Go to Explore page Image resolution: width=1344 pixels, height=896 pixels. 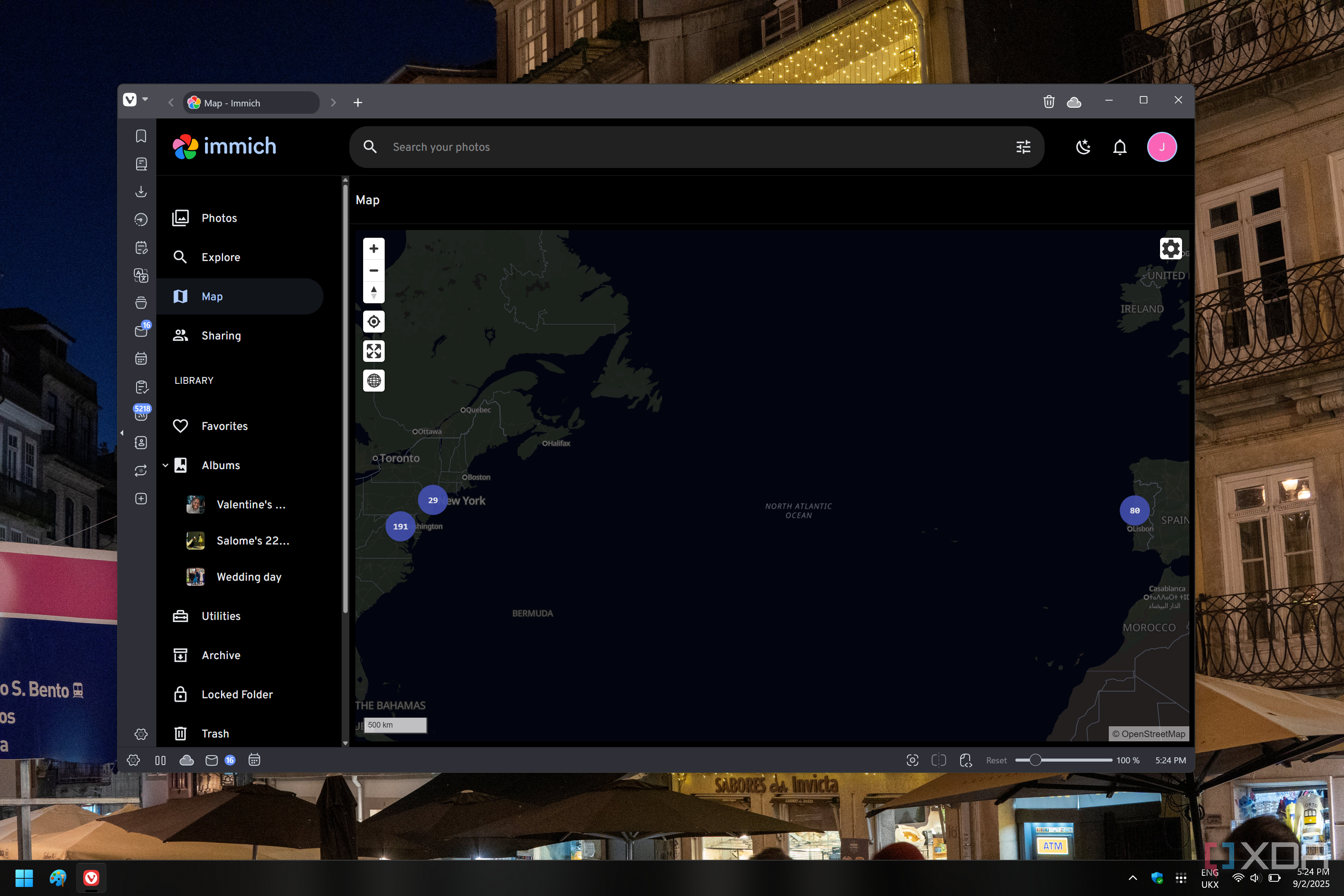click(240, 257)
